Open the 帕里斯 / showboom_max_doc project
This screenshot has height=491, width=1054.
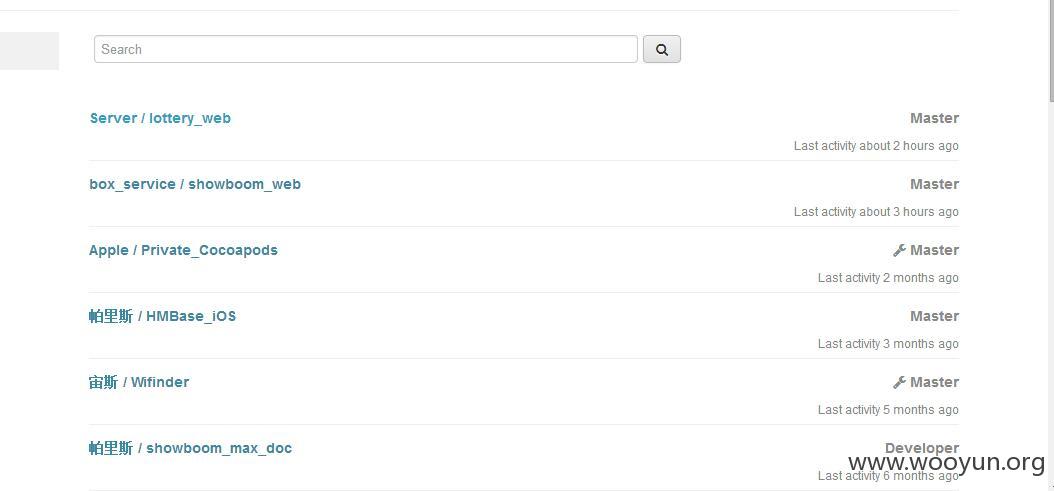[x=190, y=448]
